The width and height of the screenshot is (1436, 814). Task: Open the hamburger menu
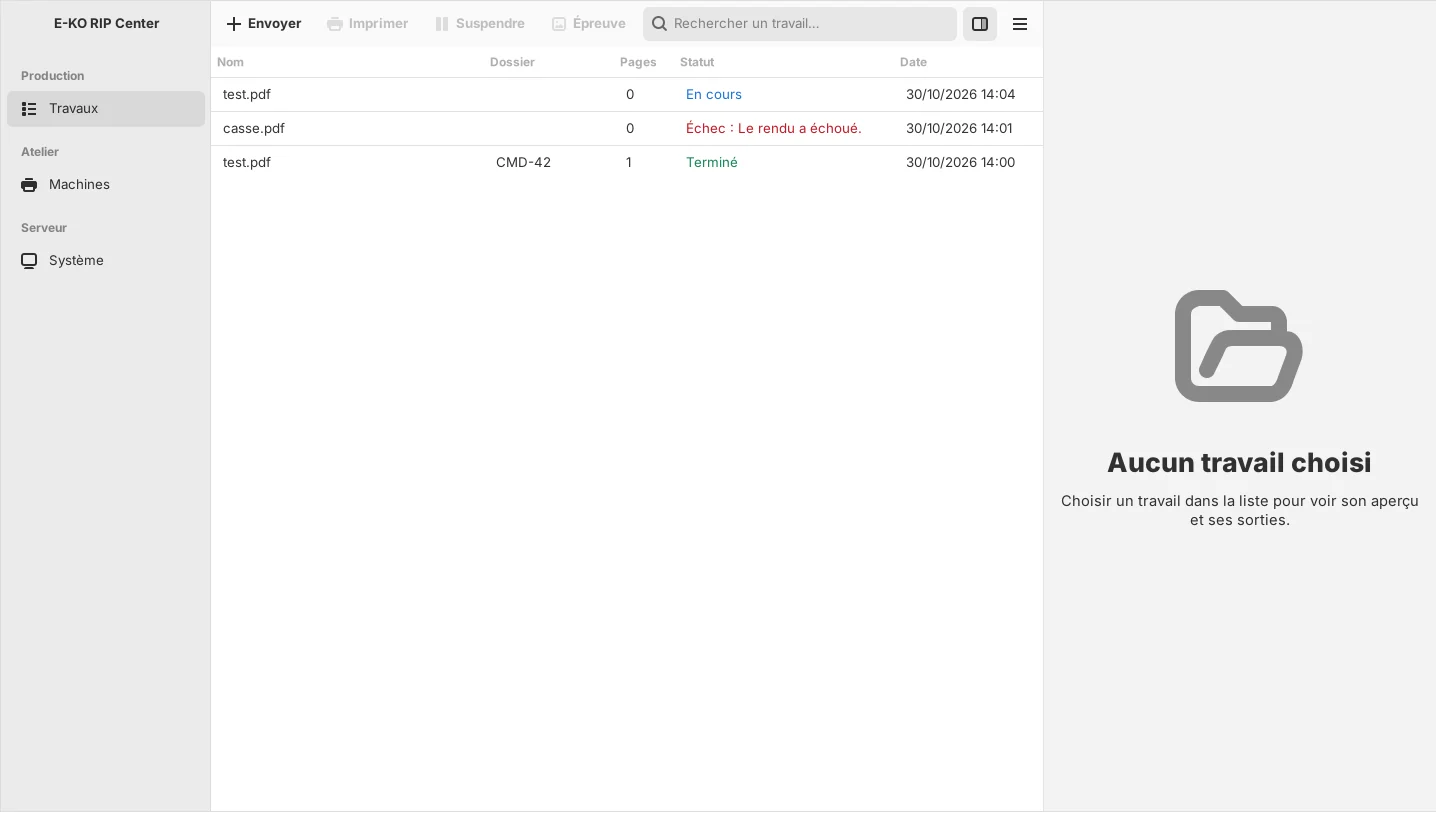pos(1020,24)
